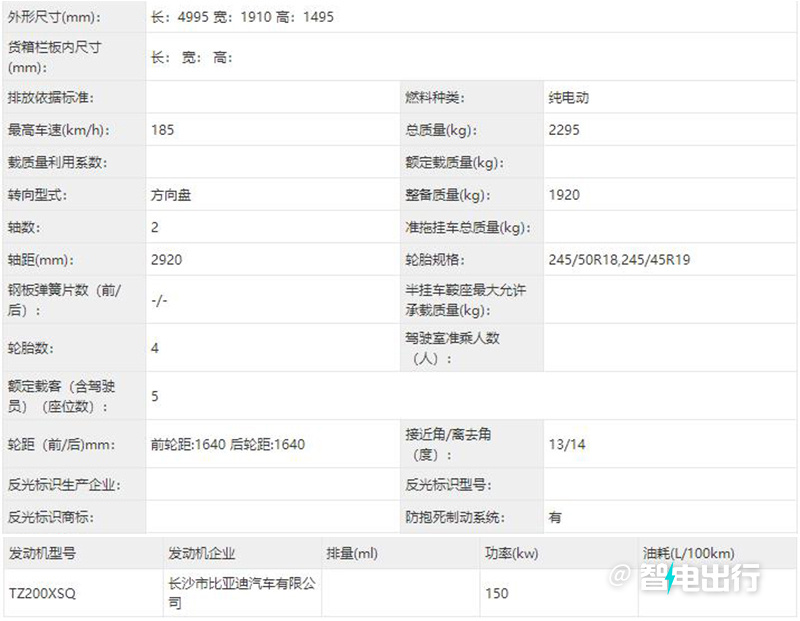Select motor model TZ200XSQ
The image size is (800, 621).
[42, 593]
